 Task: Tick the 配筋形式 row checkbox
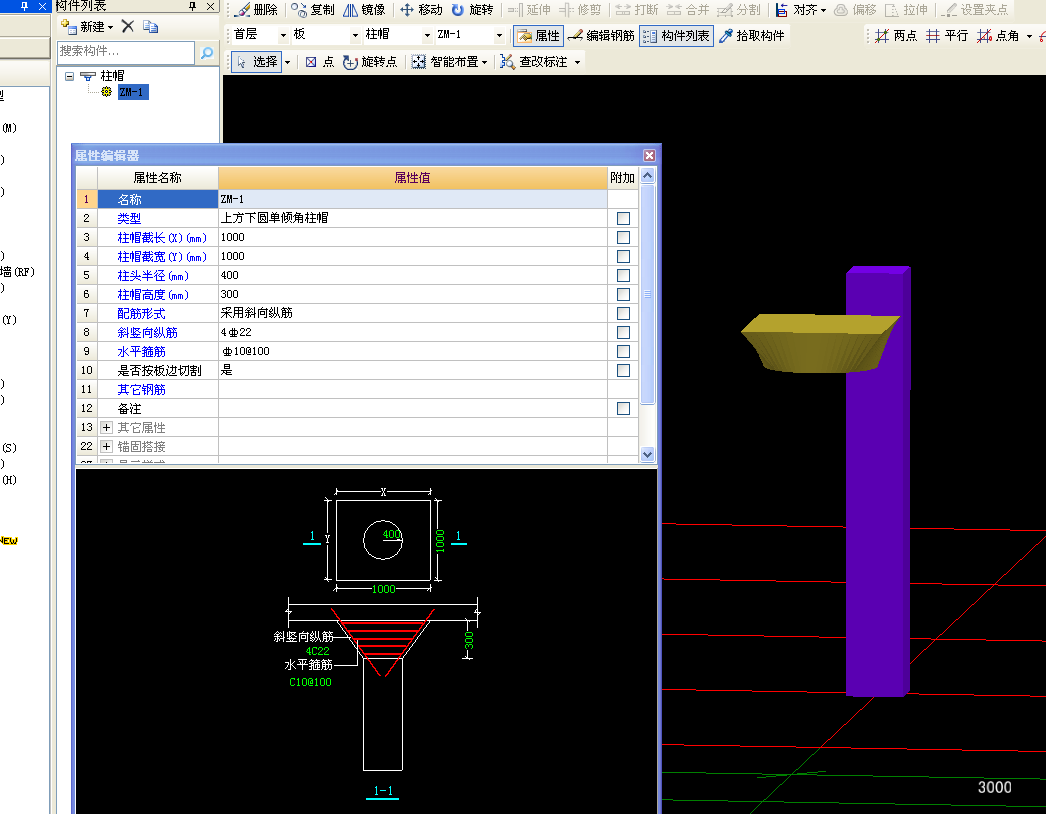[623, 314]
